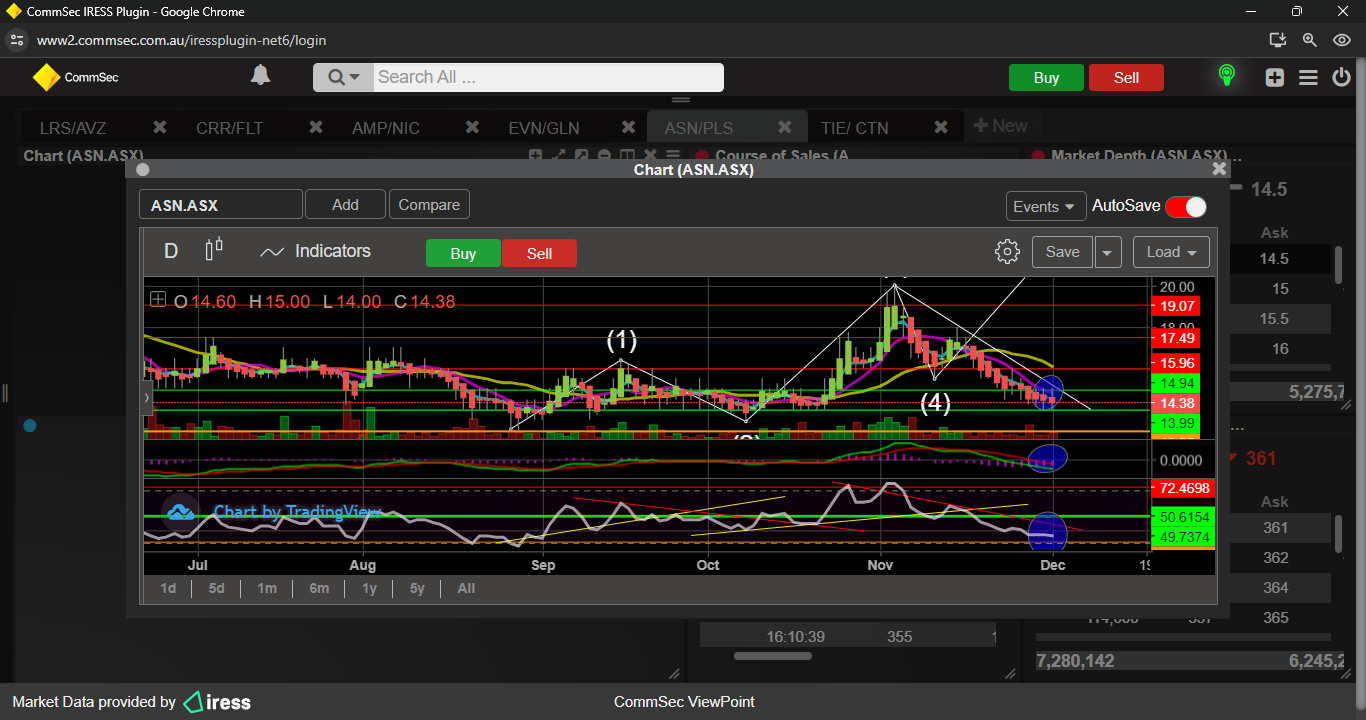1366x720 pixels.
Task: Open the hamburger main menu
Action: point(1308,78)
